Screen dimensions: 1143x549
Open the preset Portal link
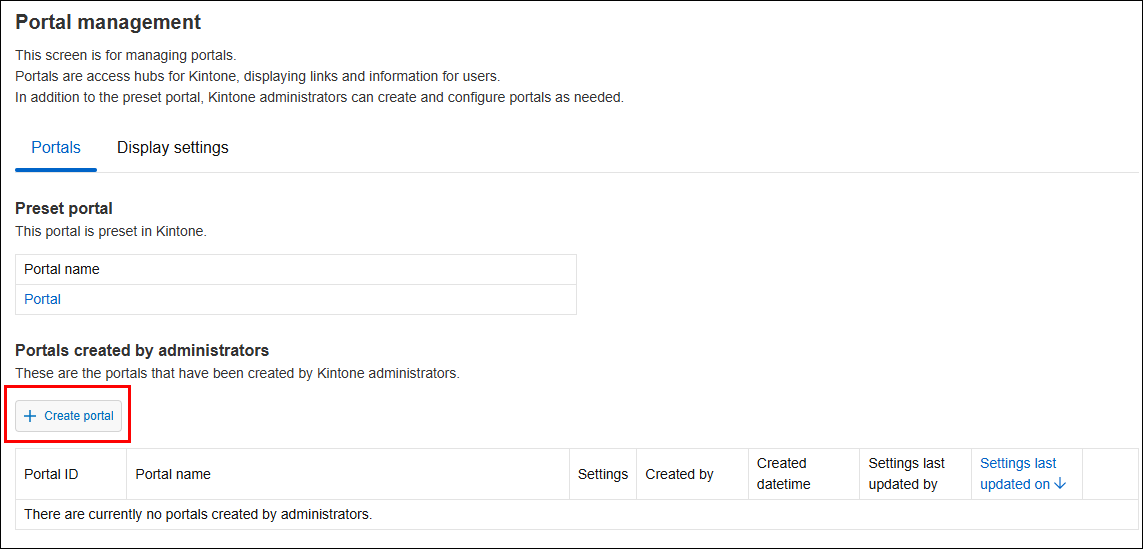pos(43,299)
